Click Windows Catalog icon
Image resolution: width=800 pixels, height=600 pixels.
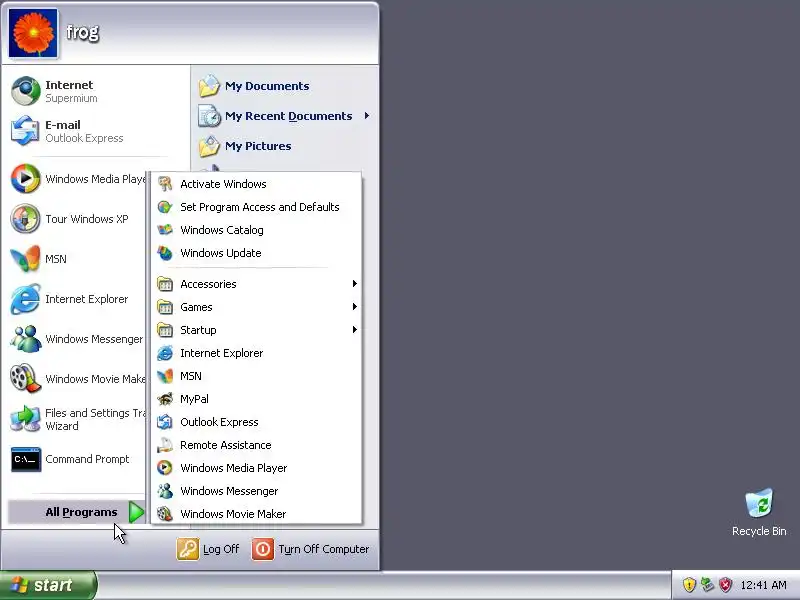click(x=165, y=230)
